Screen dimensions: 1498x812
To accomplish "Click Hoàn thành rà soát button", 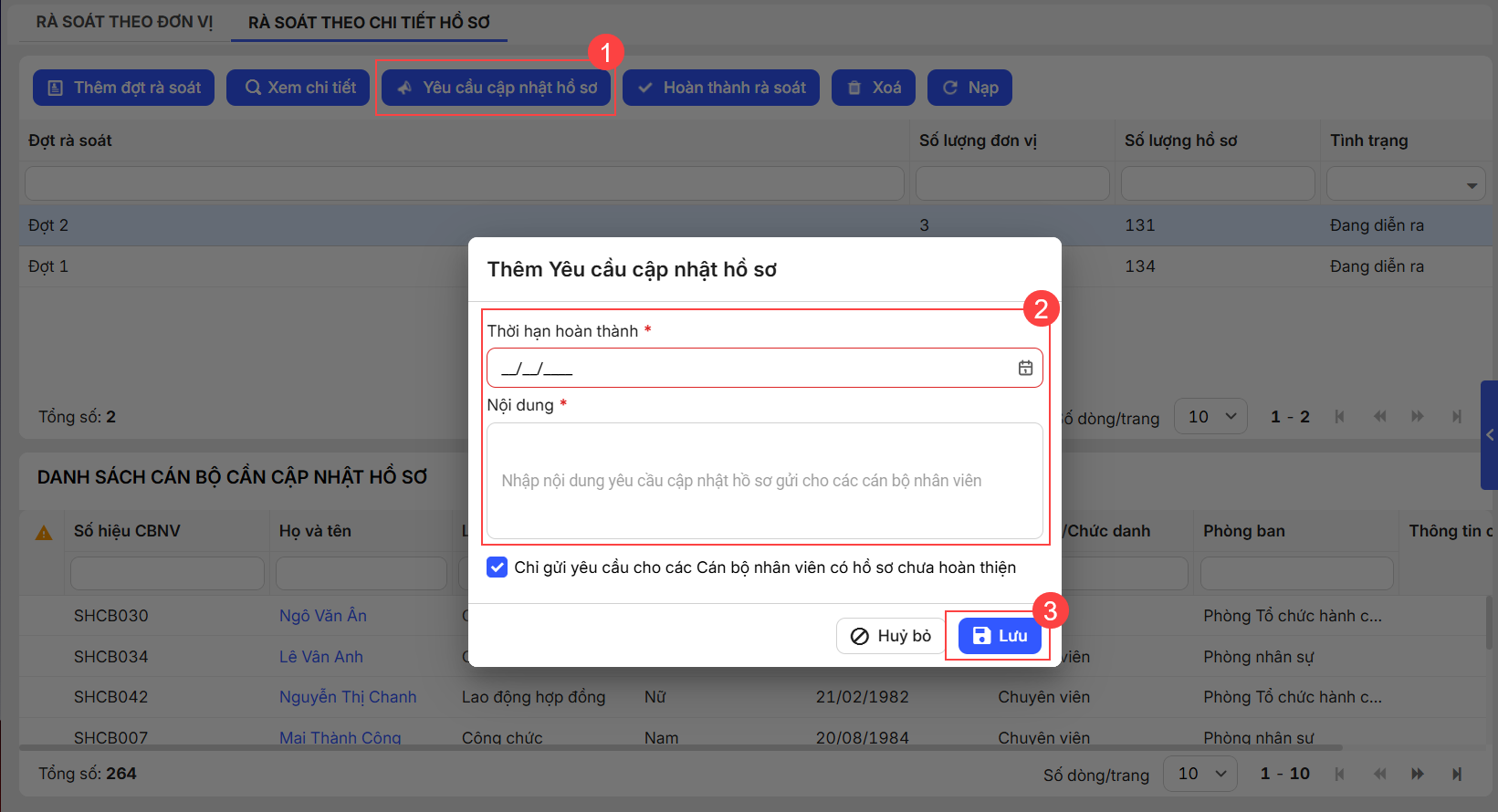I will point(721,88).
